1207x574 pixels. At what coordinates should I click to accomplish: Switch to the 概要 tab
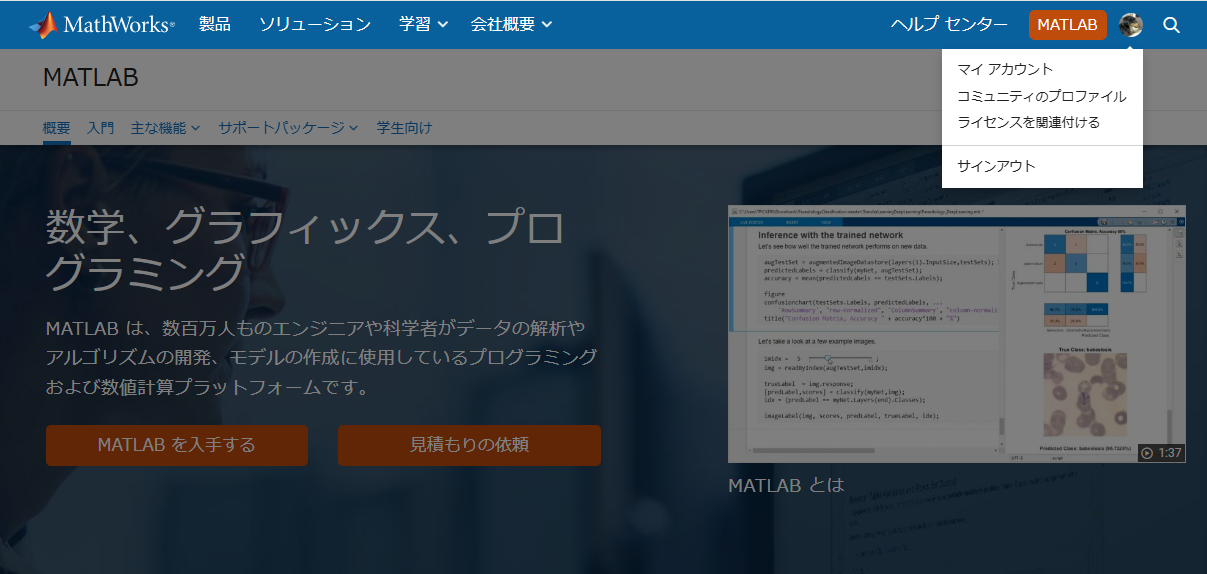(57, 128)
